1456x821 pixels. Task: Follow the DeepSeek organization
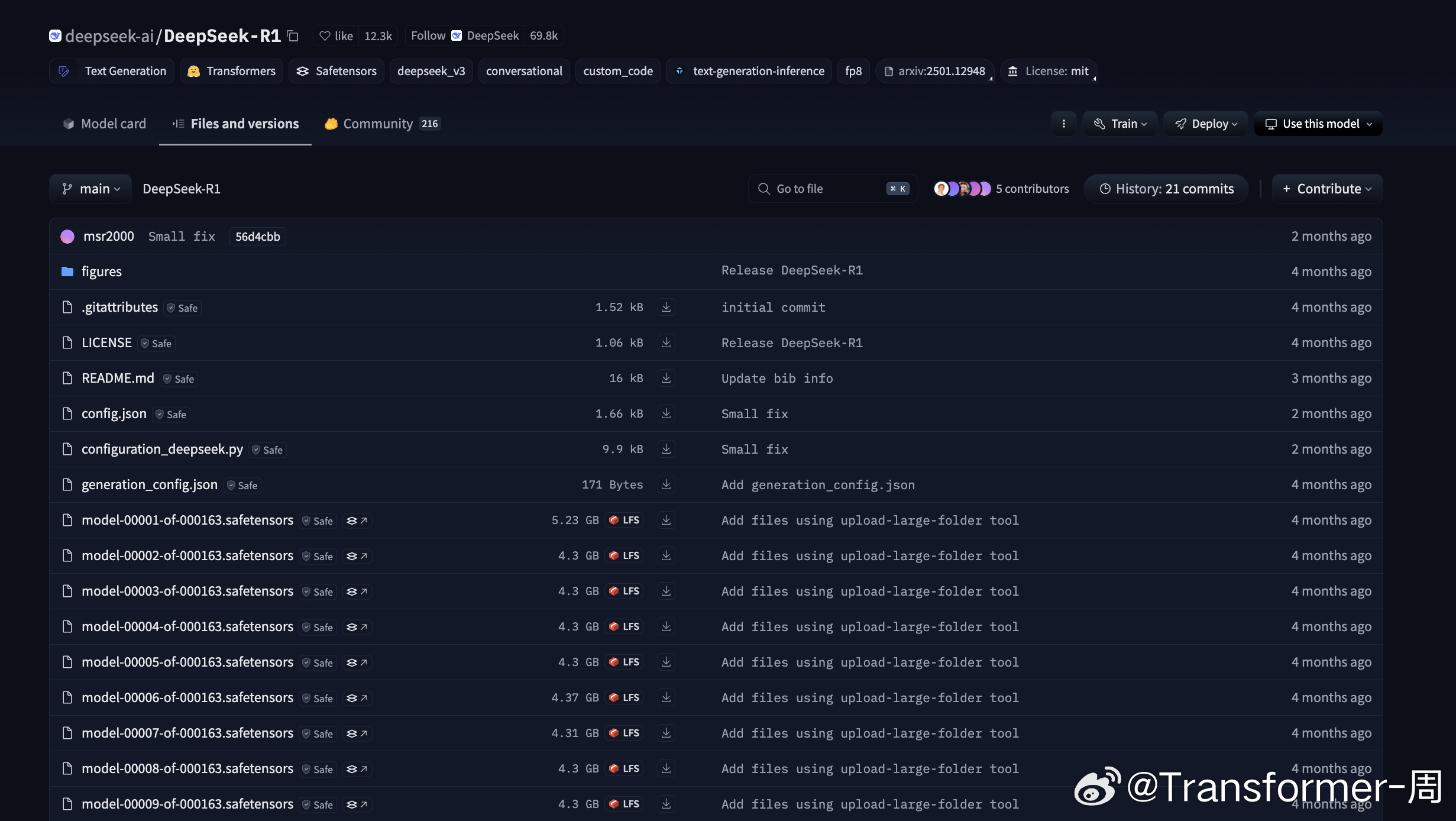coord(464,36)
